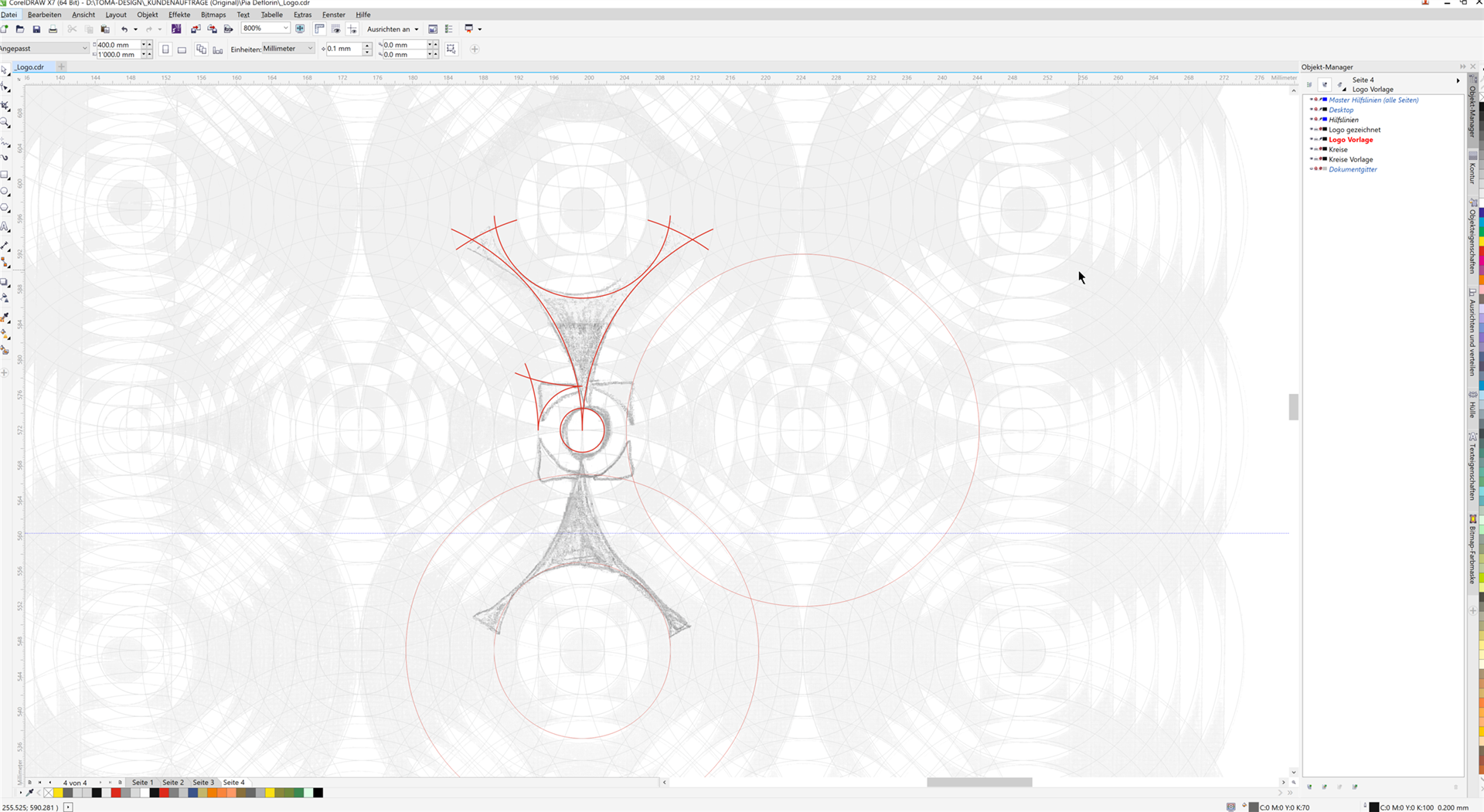Open the Datei menu

coord(9,15)
